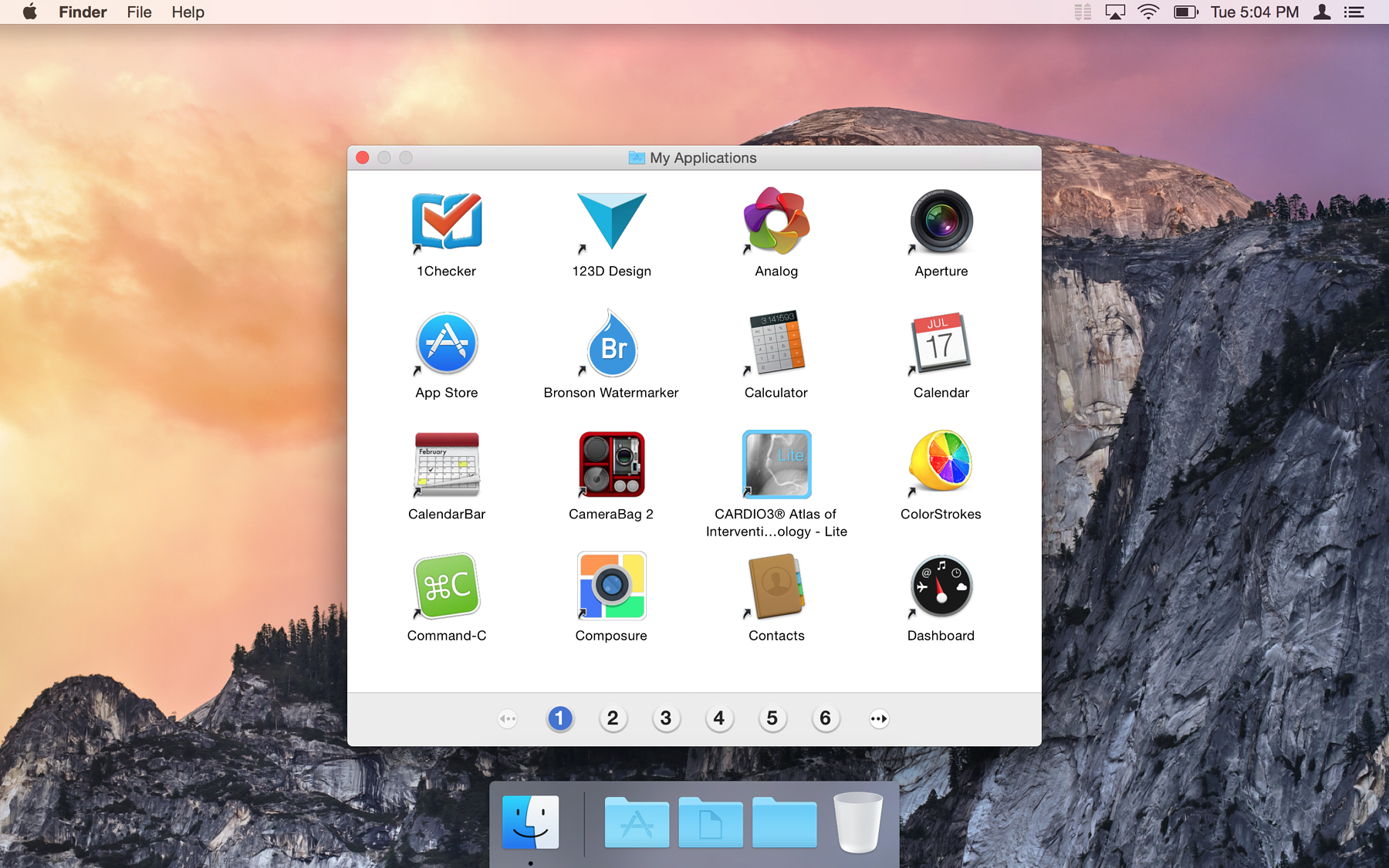
Task: Launch the Command-C app icon
Action: [447, 586]
